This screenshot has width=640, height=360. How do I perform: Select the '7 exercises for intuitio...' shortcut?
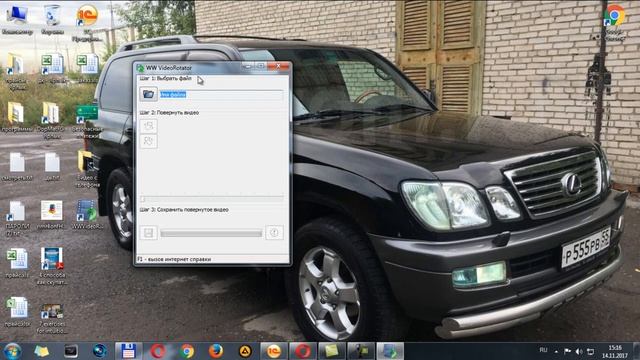click(x=52, y=318)
